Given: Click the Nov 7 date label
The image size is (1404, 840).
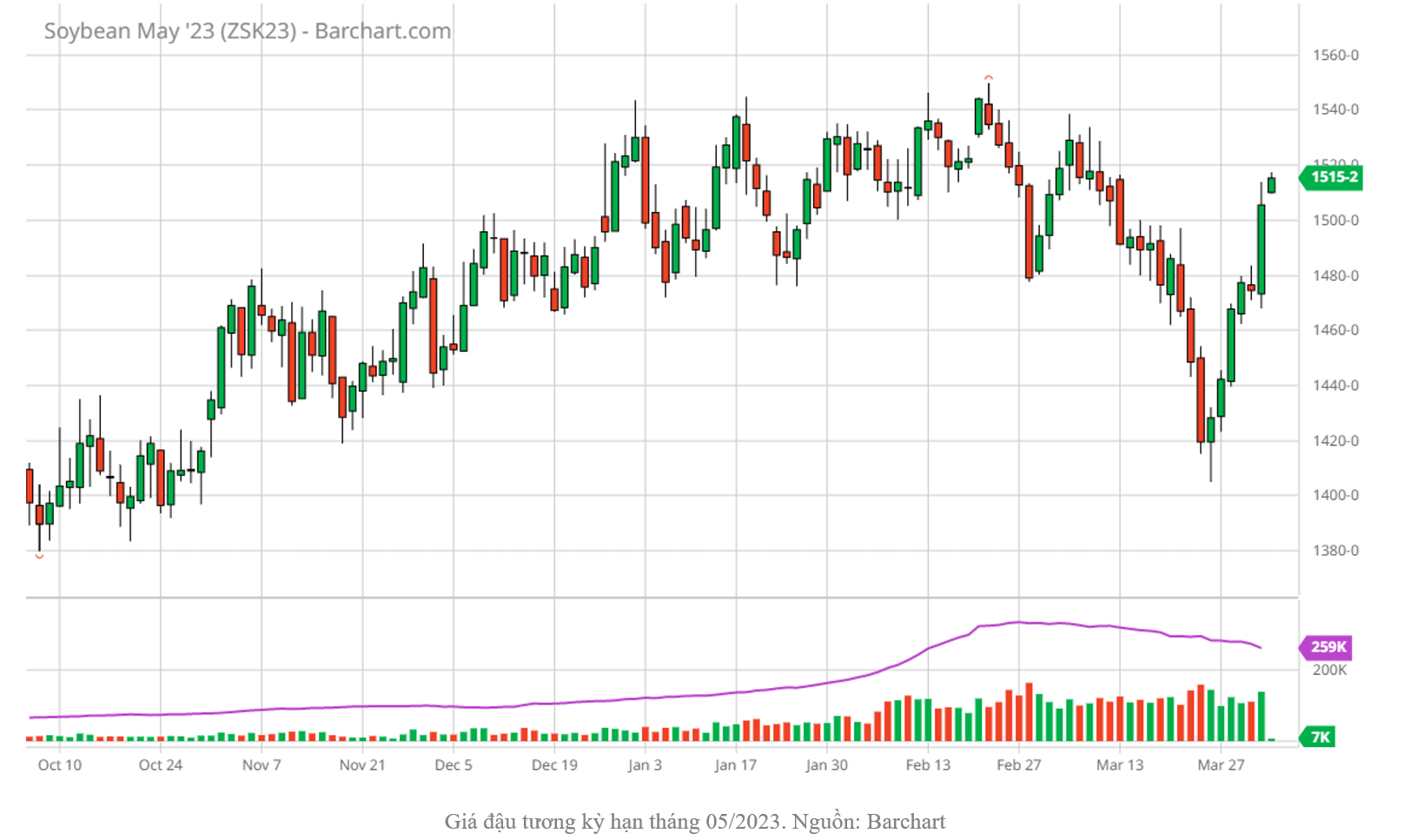Looking at the screenshot, I should [x=262, y=765].
